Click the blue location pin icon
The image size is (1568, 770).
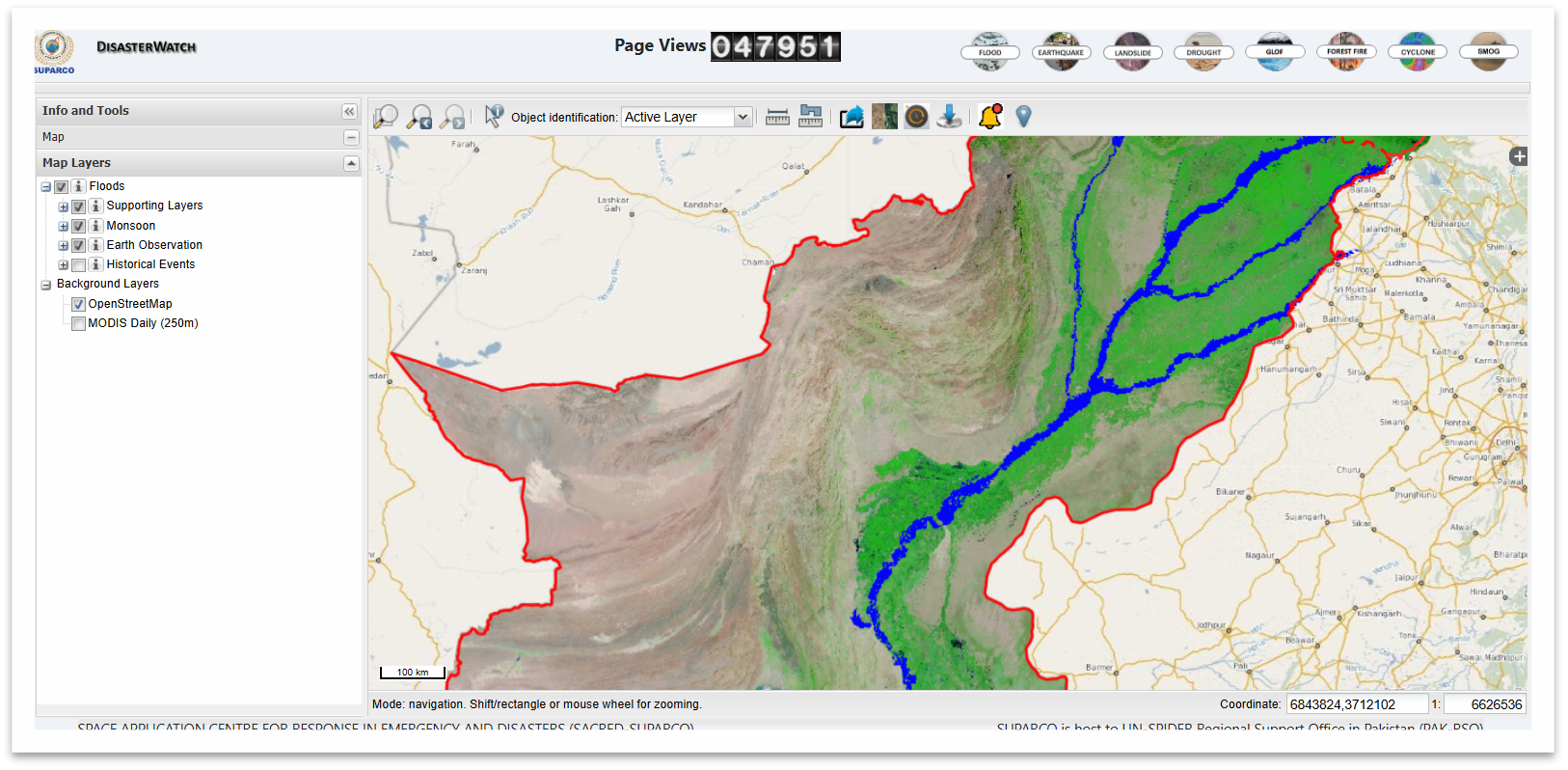point(1024,117)
